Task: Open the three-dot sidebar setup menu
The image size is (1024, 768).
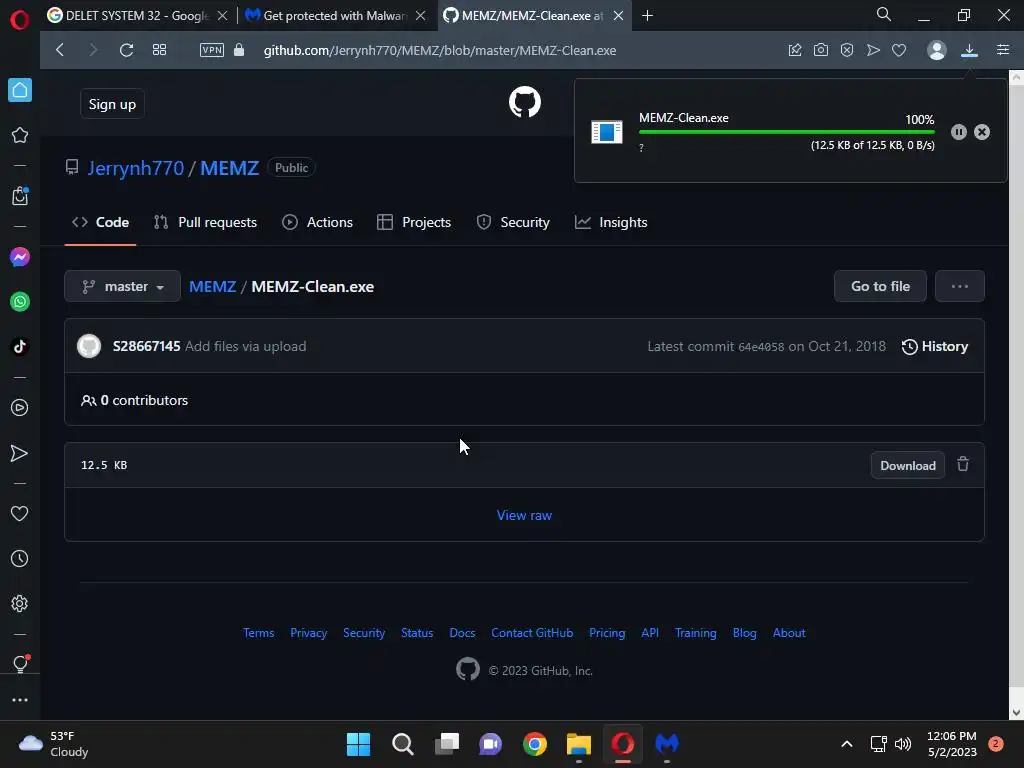Action: tap(20, 699)
